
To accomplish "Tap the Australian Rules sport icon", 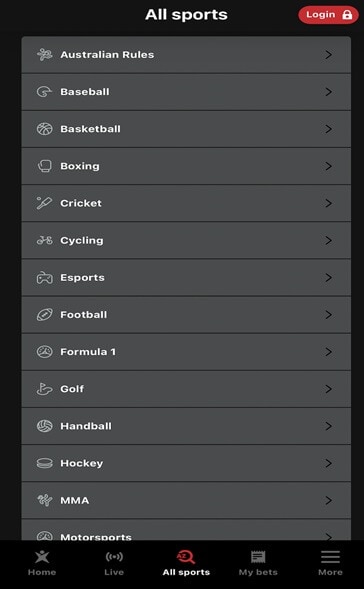I will (x=44, y=55).
